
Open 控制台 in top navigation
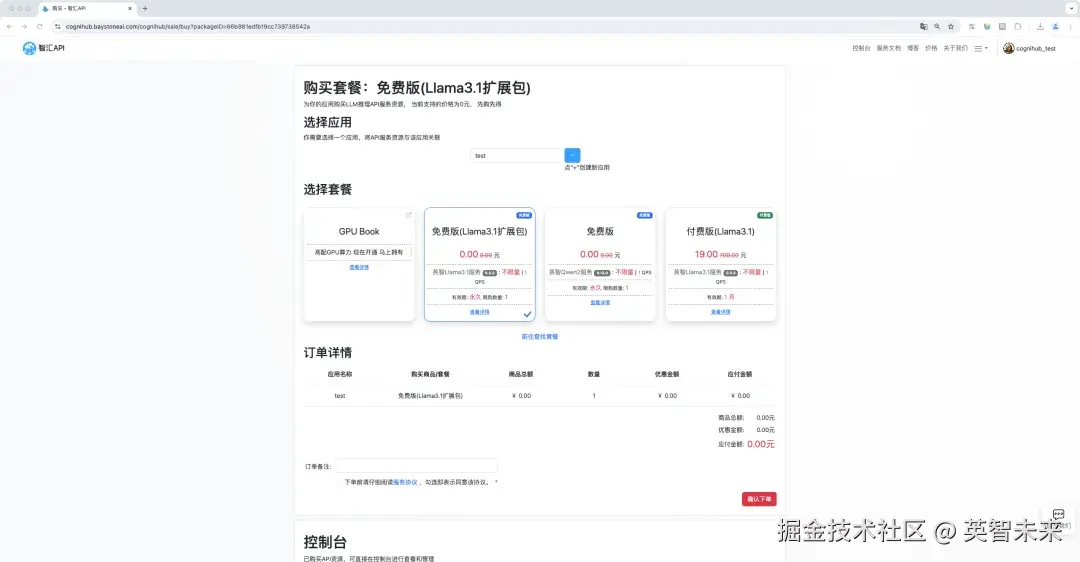tap(861, 48)
